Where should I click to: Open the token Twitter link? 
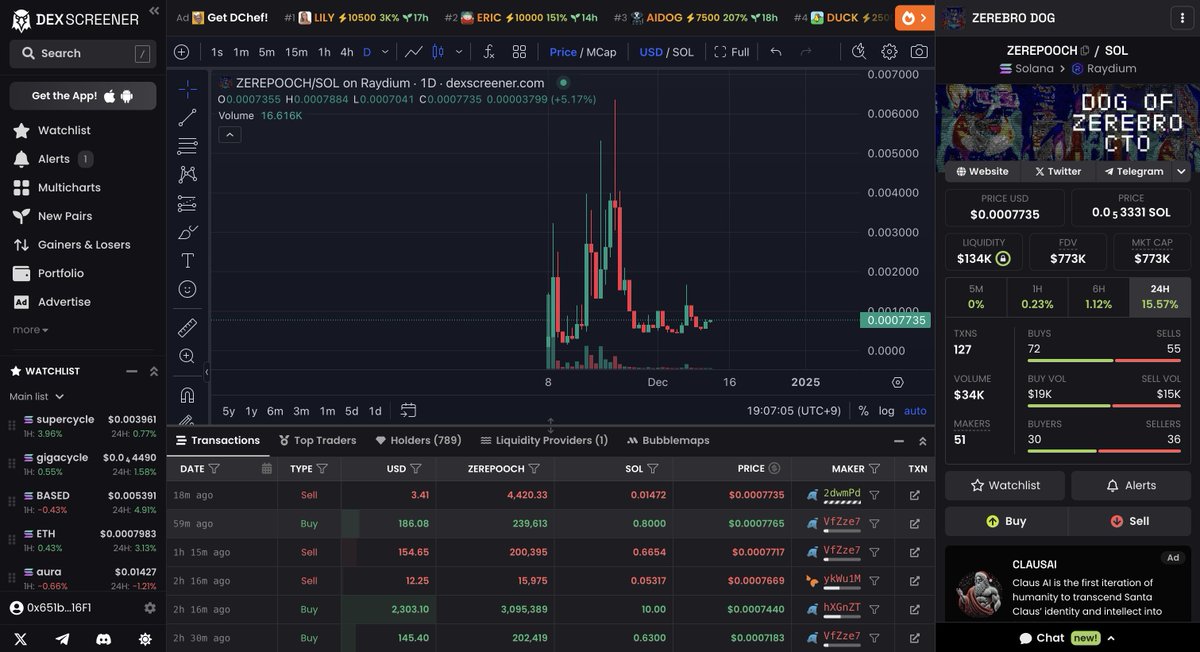(1058, 171)
